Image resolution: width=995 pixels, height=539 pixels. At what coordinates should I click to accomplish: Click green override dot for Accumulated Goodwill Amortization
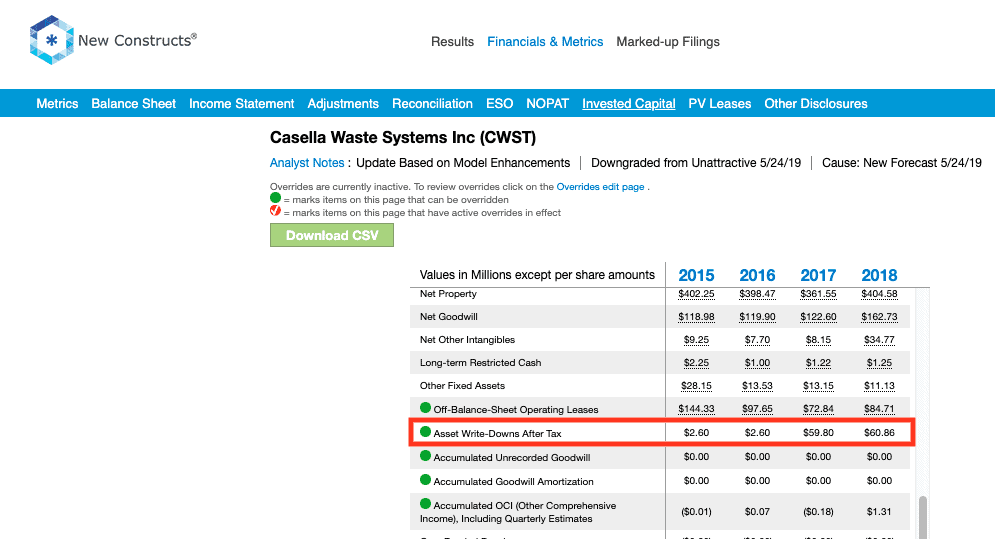point(425,480)
